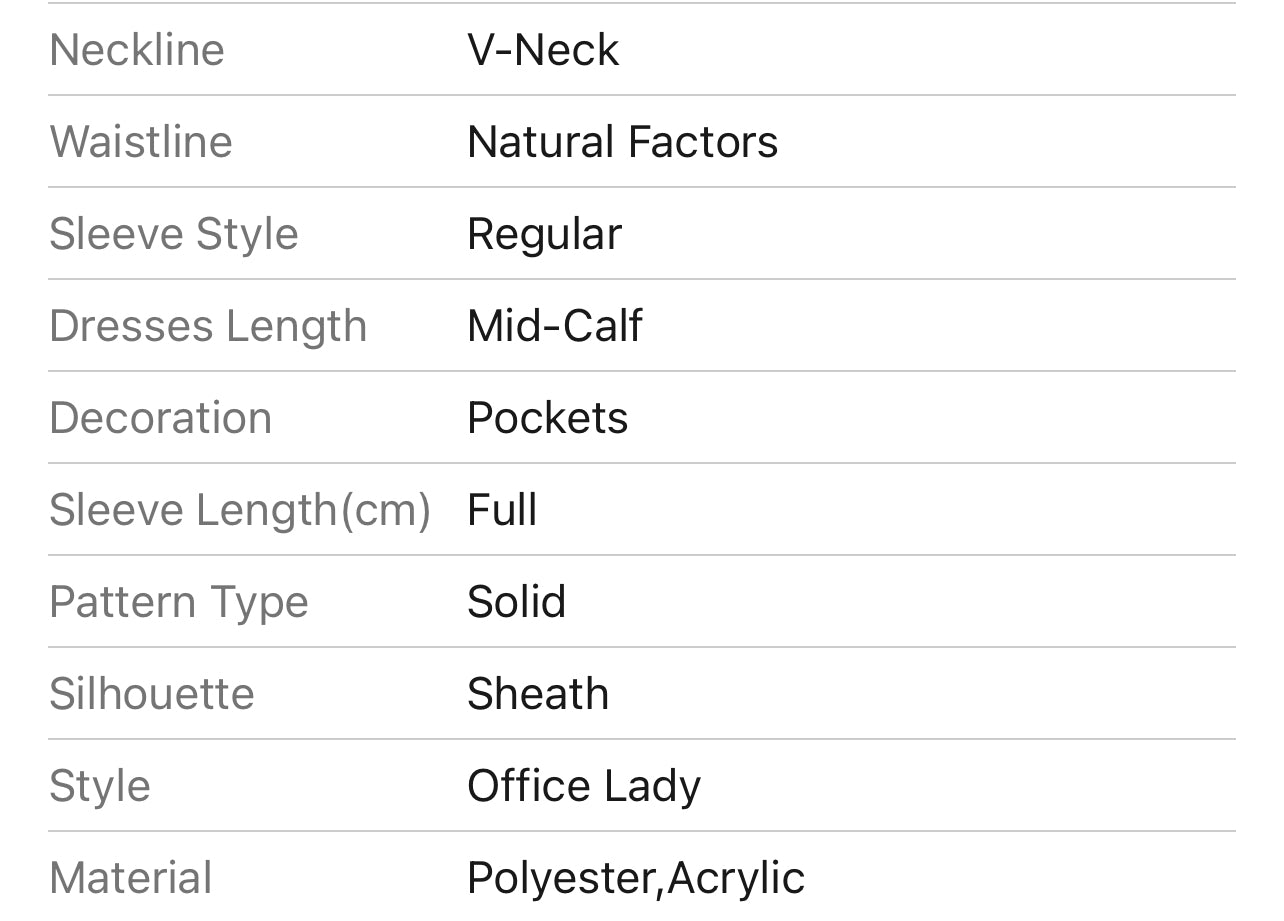Screen dimensions: 1284x921
Task: Click the Sleeve Style label
Action: click(174, 234)
